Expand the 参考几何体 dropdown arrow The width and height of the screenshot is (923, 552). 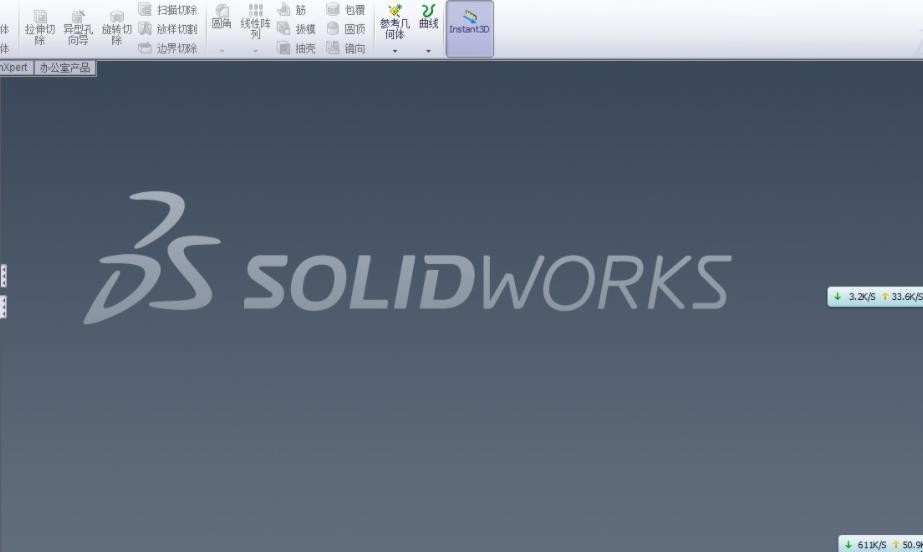coord(395,51)
